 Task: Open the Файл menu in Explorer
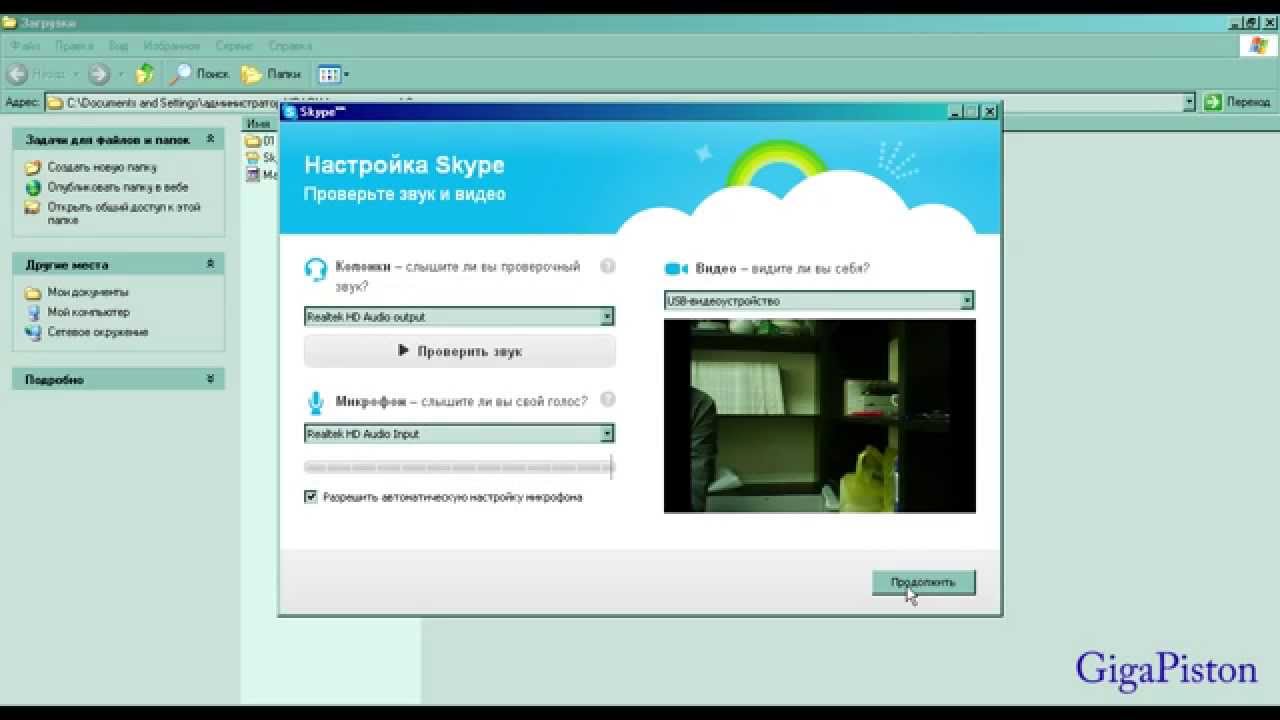click(26, 46)
